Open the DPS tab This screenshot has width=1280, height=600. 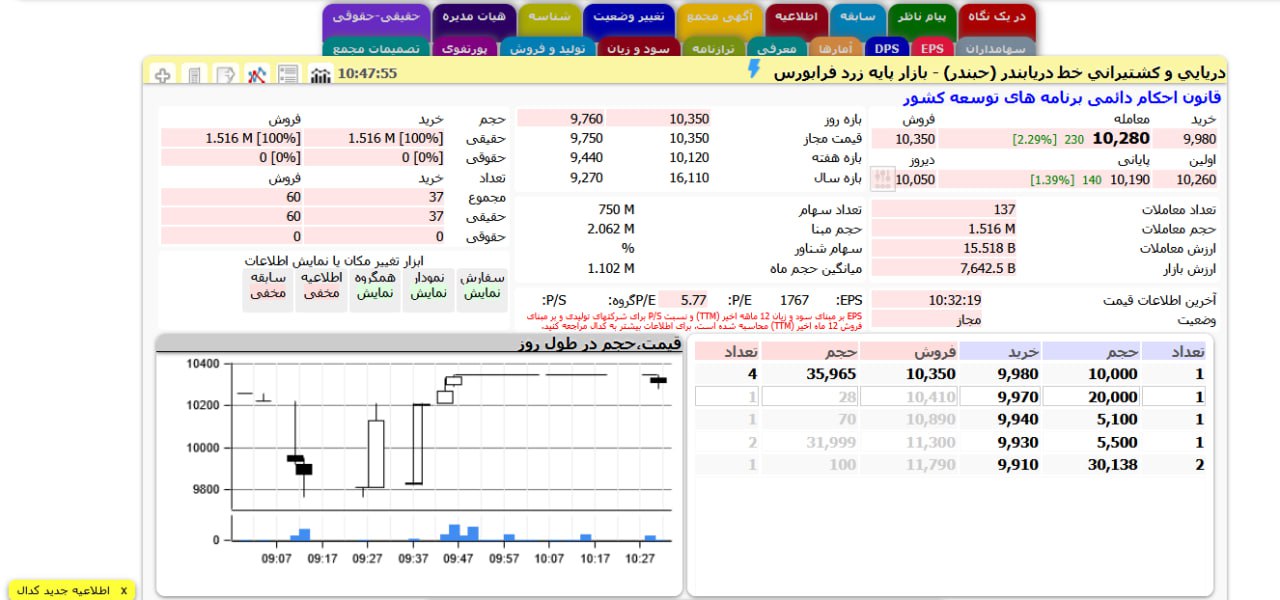(x=886, y=47)
